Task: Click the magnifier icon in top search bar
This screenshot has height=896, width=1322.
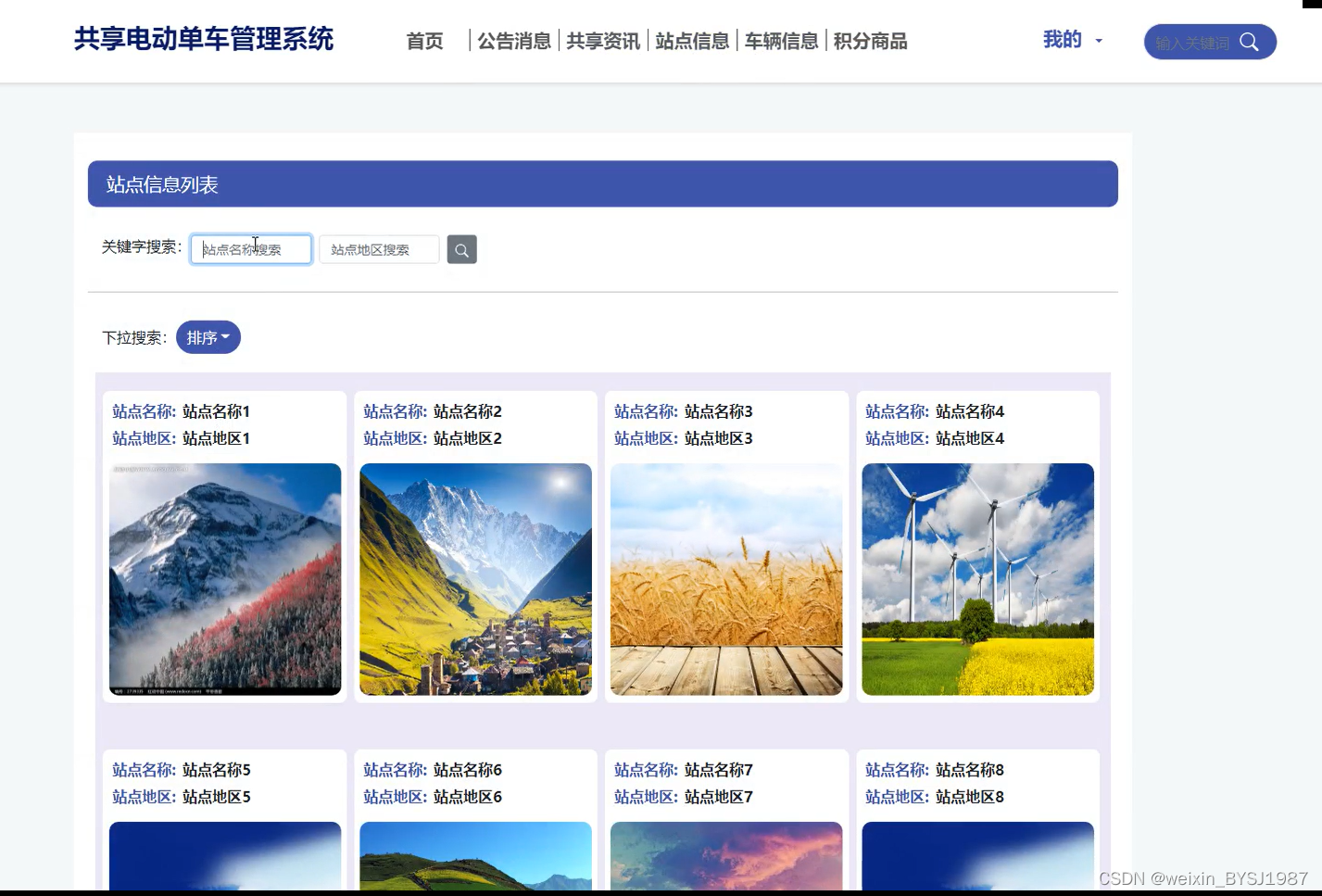Action: pyautogui.click(x=1249, y=42)
